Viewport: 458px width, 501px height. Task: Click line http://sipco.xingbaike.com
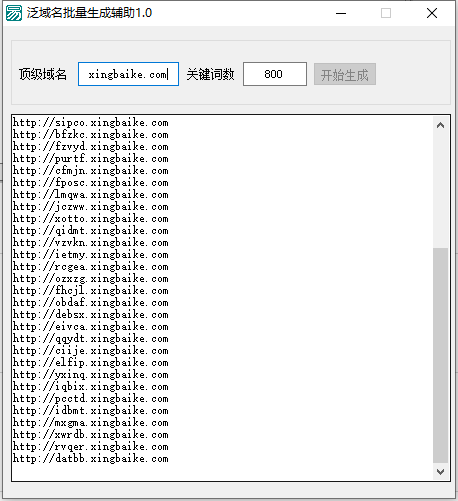pos(91,123)
